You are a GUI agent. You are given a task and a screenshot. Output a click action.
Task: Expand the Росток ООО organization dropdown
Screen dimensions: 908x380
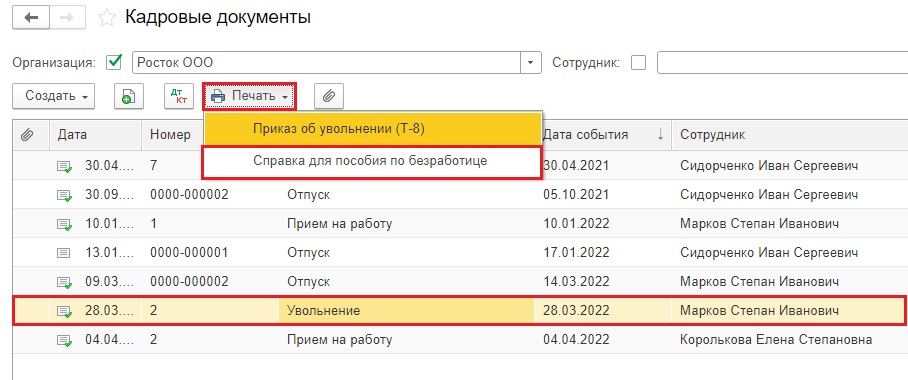click(x=530, y=63)
